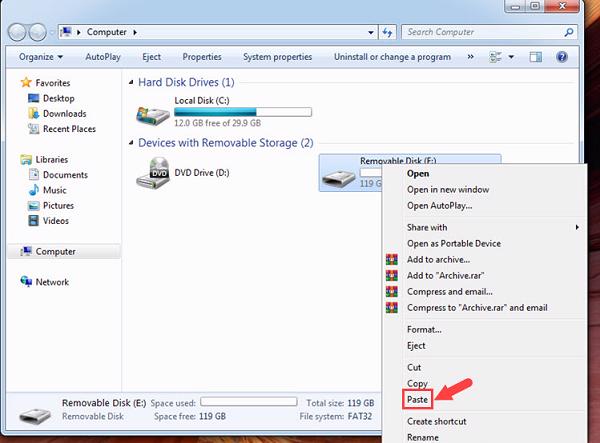Click Eject in the toolbar
This screenshot has width=600, height=443.
(x=151, y=57)
